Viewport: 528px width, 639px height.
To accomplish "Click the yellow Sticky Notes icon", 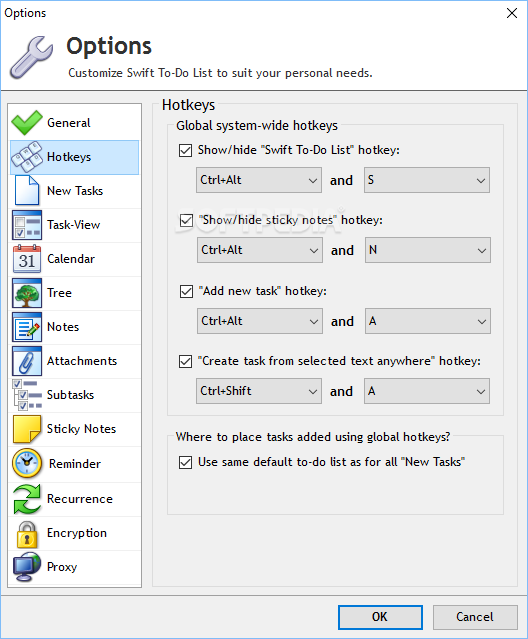I will pos(27,429).
